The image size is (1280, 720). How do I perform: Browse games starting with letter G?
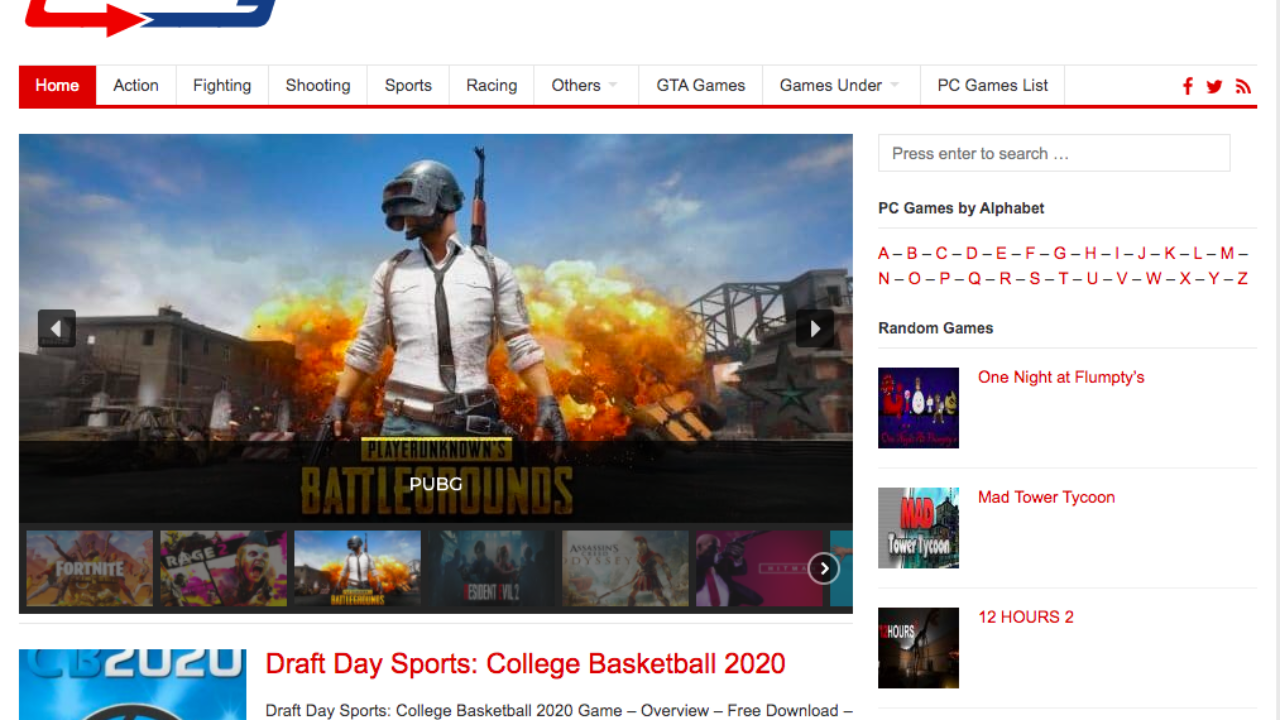(x=1059, y=253)
